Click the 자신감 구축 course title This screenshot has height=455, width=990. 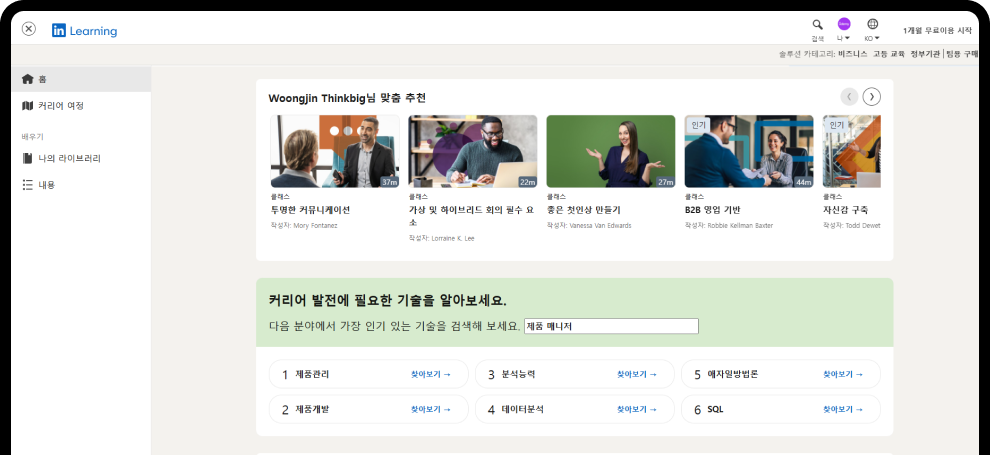845,210
